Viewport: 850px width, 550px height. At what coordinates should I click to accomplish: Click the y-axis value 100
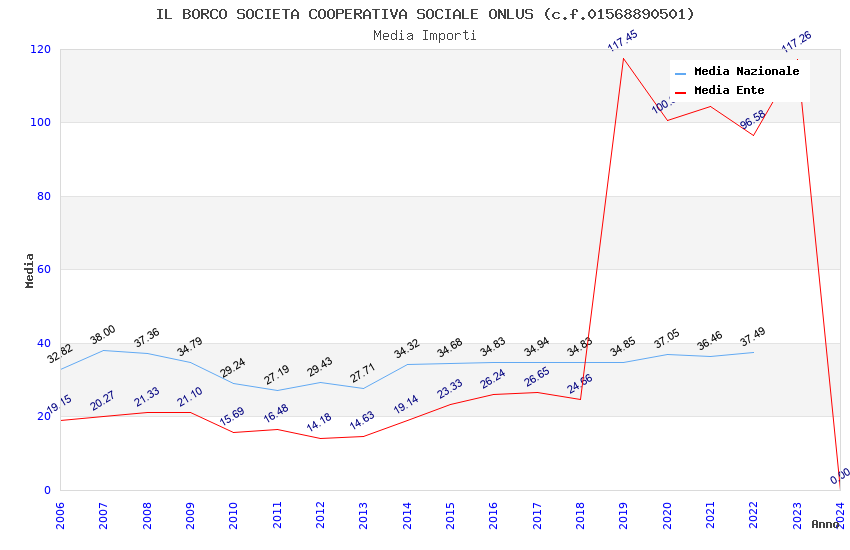[41, 122]
